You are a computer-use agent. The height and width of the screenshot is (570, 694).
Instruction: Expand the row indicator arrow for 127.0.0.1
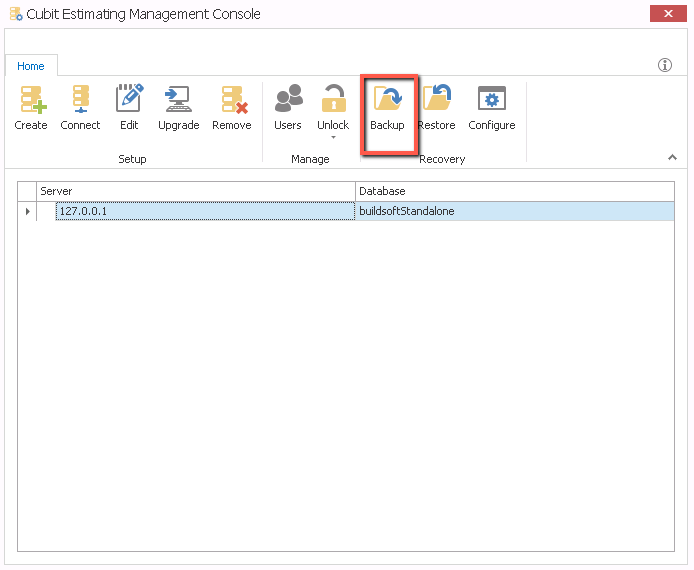[x=27, y=211]
